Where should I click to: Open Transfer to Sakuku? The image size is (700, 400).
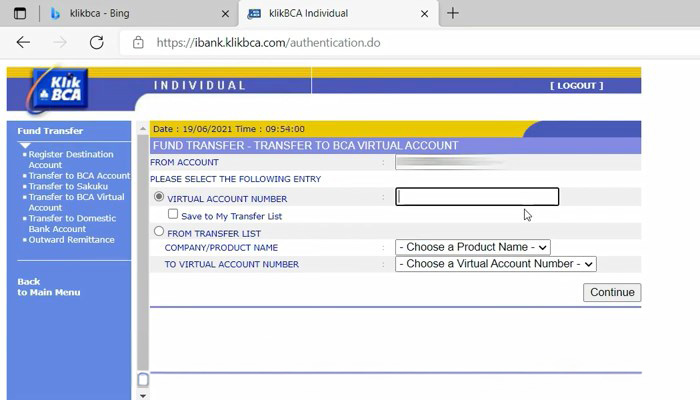tap(68, 186)
